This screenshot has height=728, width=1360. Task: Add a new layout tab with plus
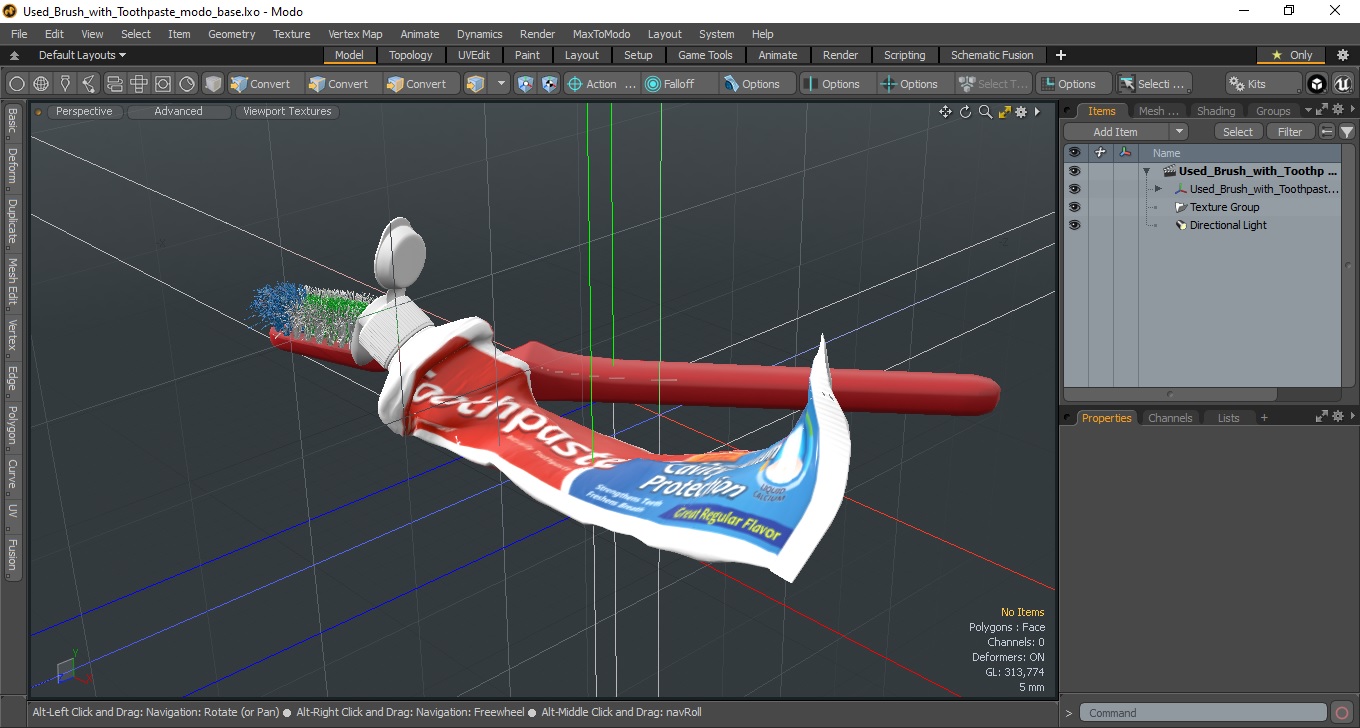[1061, 55]
